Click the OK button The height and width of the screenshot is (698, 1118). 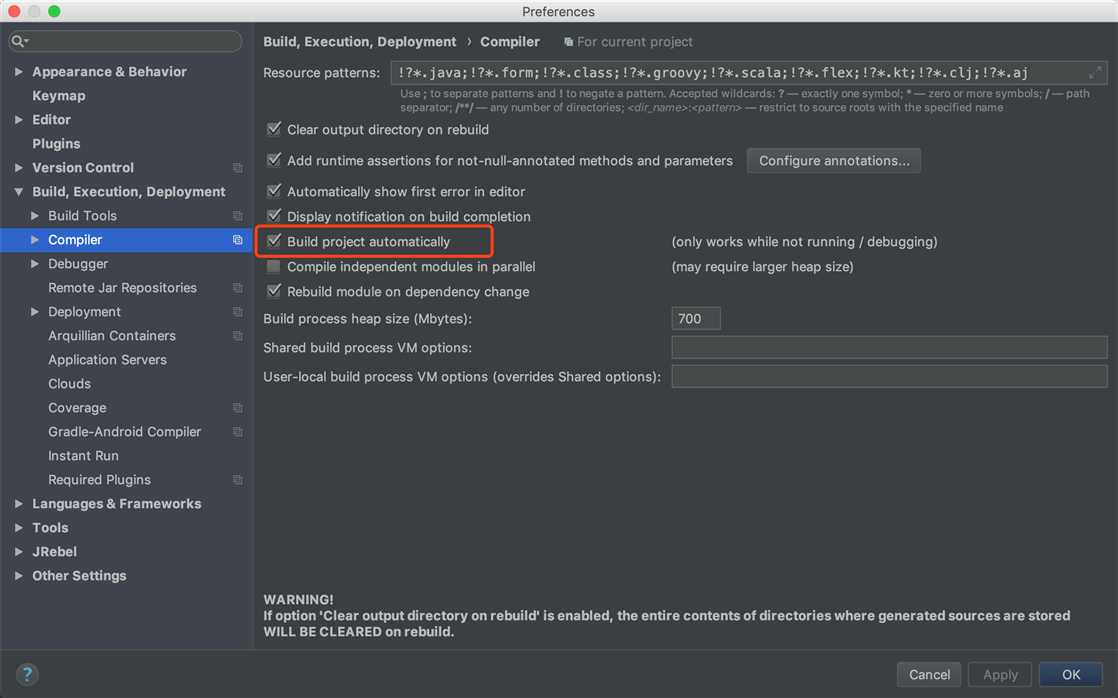click(x=1071, y=674)
